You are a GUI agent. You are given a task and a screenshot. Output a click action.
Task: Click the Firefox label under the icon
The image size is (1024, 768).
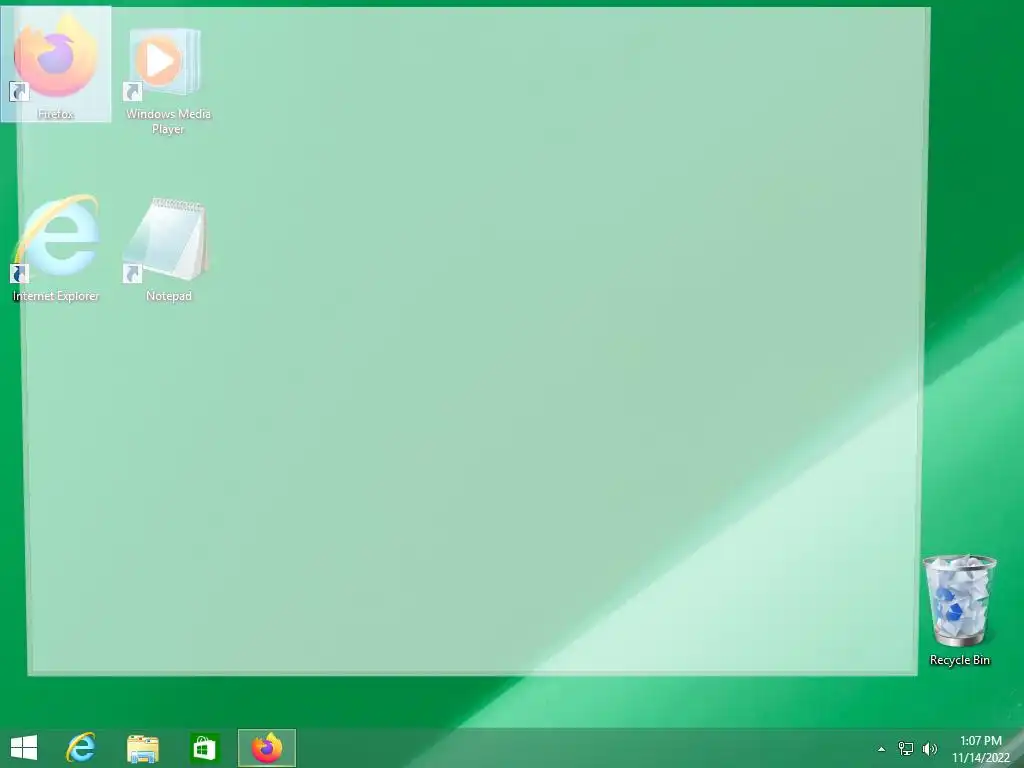coord(56,114)
